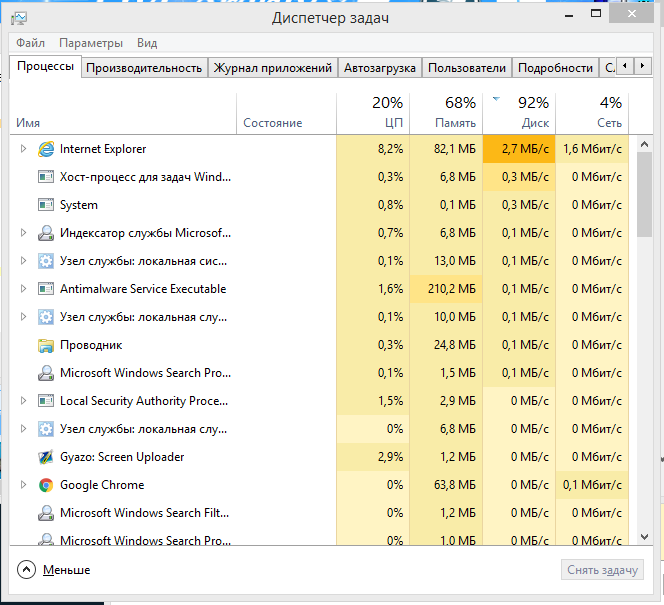Sort by the Имя column header
The width and height of the screenshot is (664, 605).
[123, 113]
